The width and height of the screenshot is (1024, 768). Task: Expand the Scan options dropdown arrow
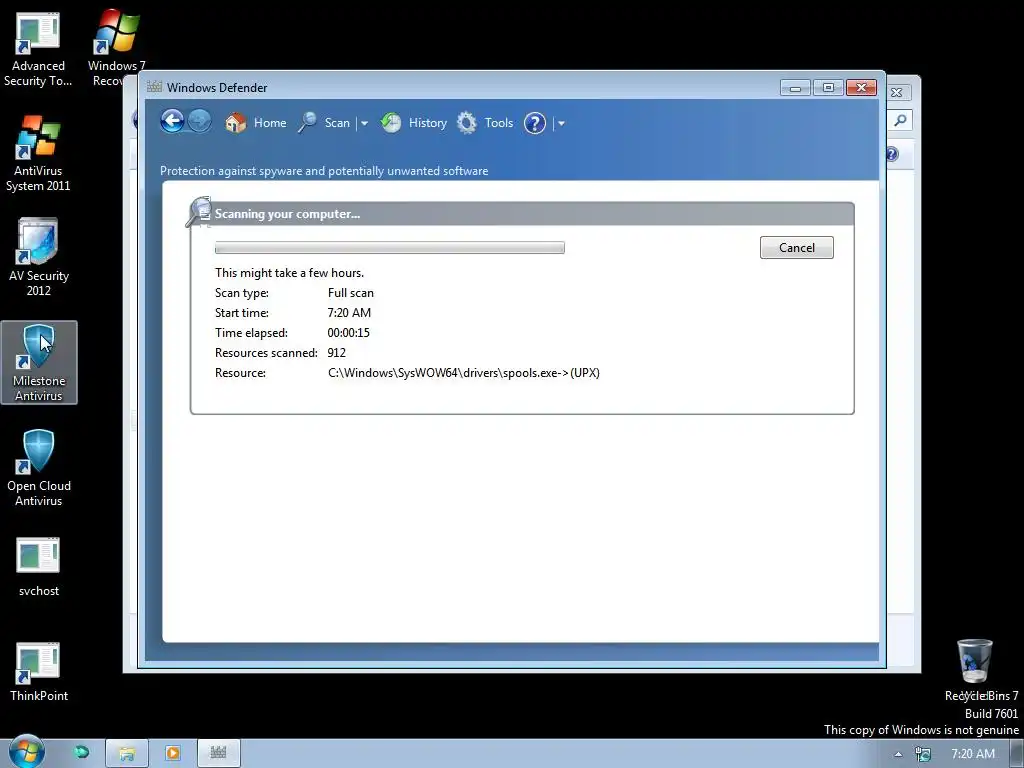pyautogui.click(x=364, y=123)
